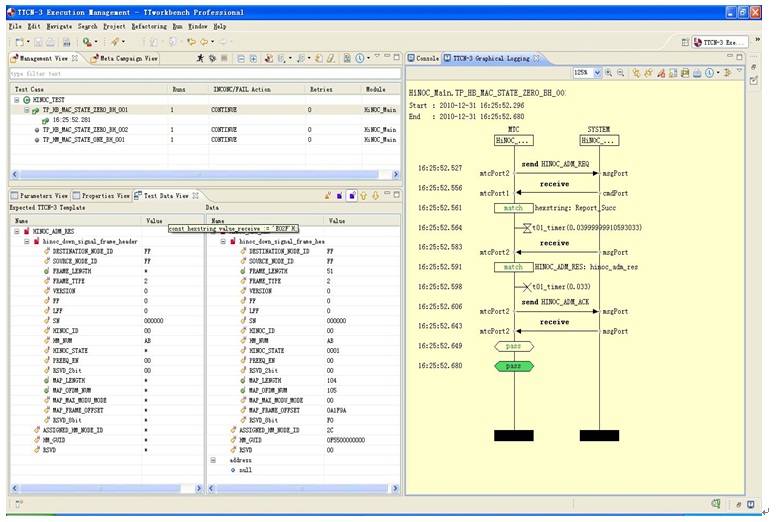The width and height of the screenshot is (781, 522).
Task: Open the File menu
Action: [x=15, y=26]
